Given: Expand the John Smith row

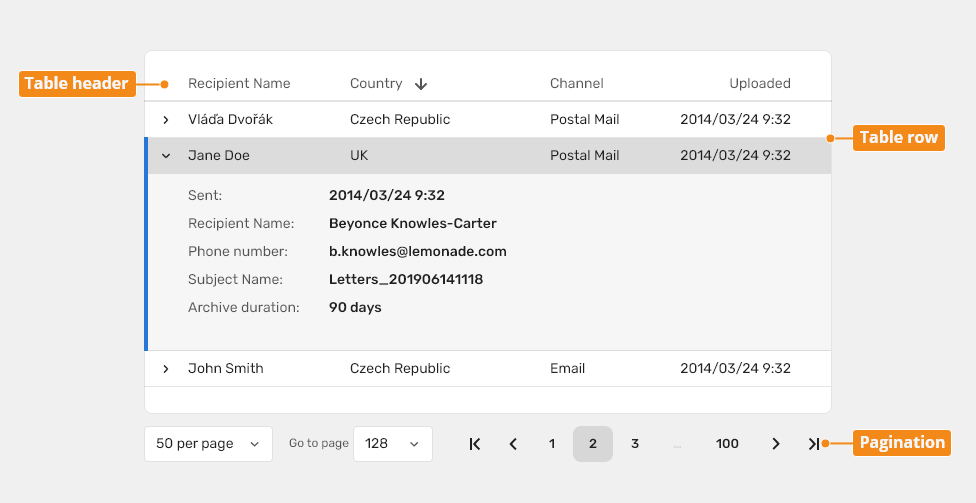Looking at the screenshot, I should pyautogui.click(x=166, y=369).
